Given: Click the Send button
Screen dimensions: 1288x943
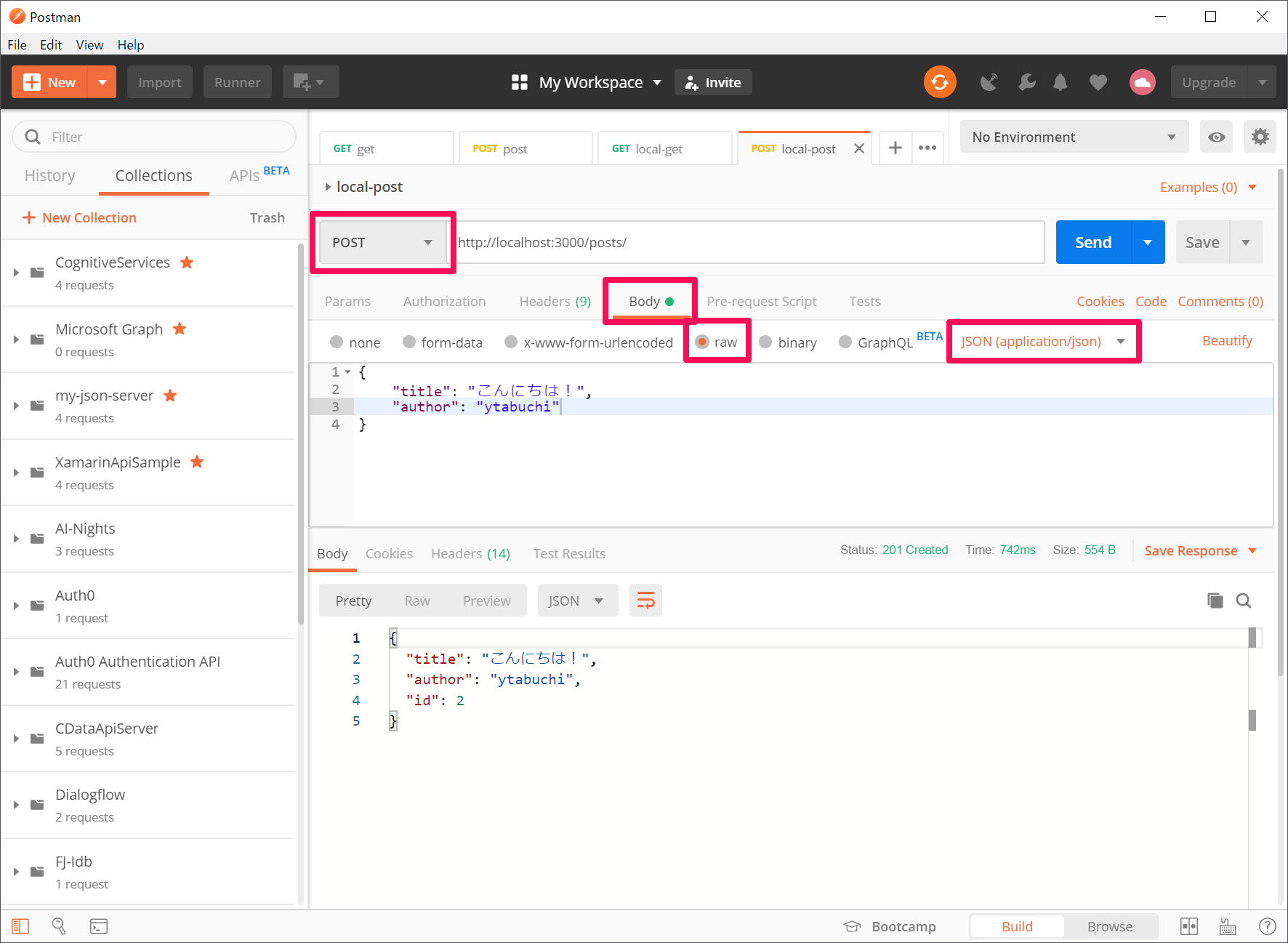Looking at the screenshot, I should pyautogui.click(x=1093, y=242).
